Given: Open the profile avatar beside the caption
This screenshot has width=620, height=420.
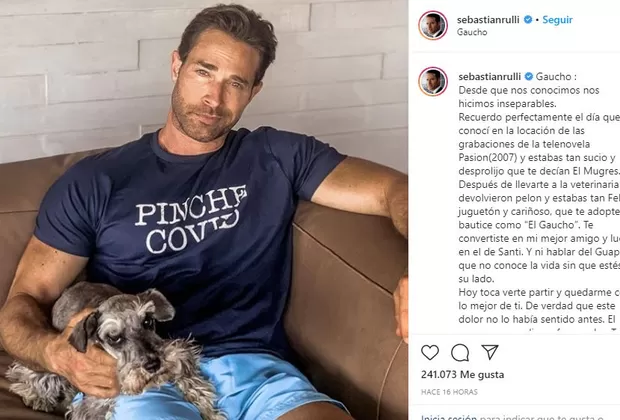Looking at the screenshot, I should (433, 81).
